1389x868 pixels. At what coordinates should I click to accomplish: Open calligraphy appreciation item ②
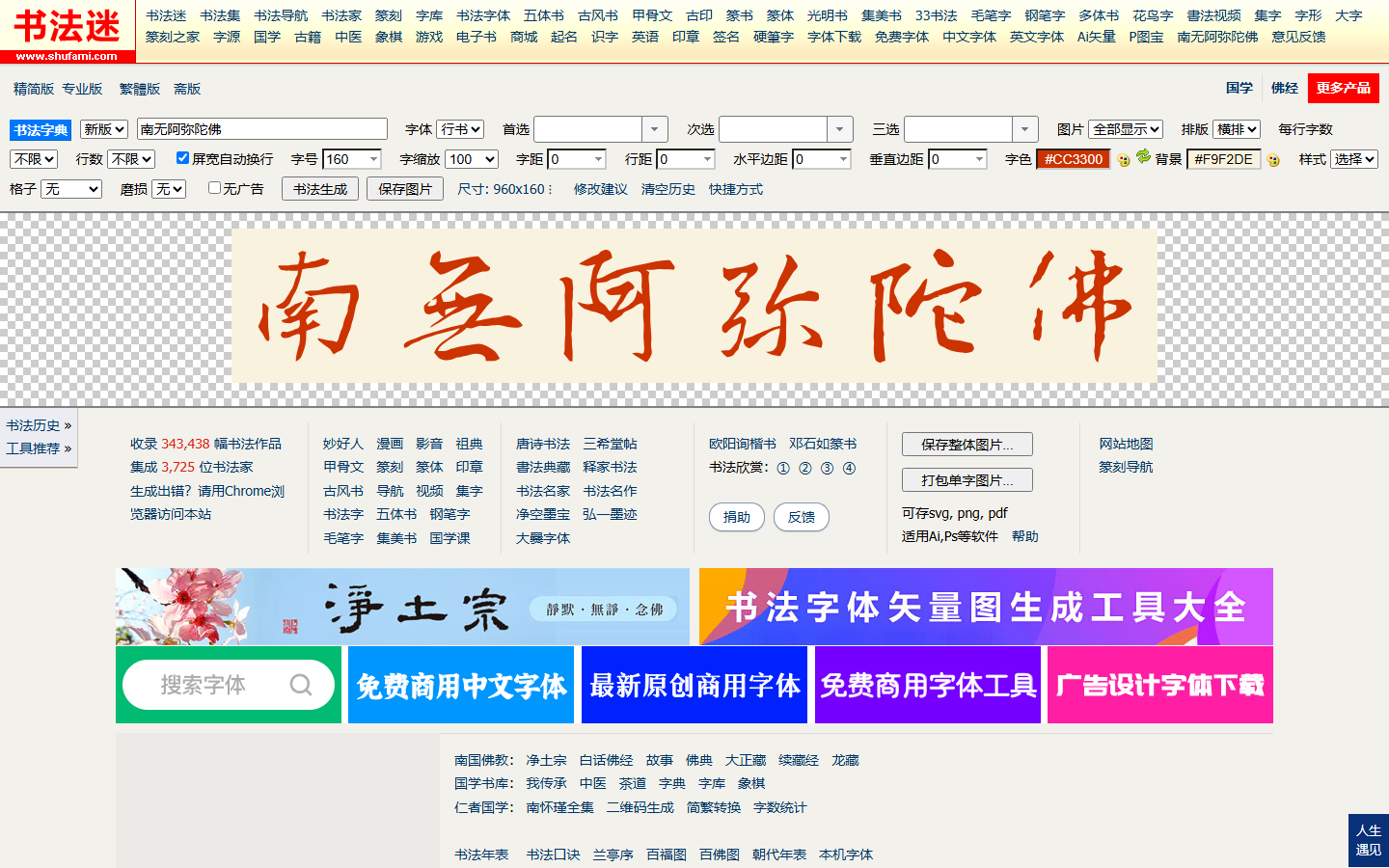click(x=805, y=468)
